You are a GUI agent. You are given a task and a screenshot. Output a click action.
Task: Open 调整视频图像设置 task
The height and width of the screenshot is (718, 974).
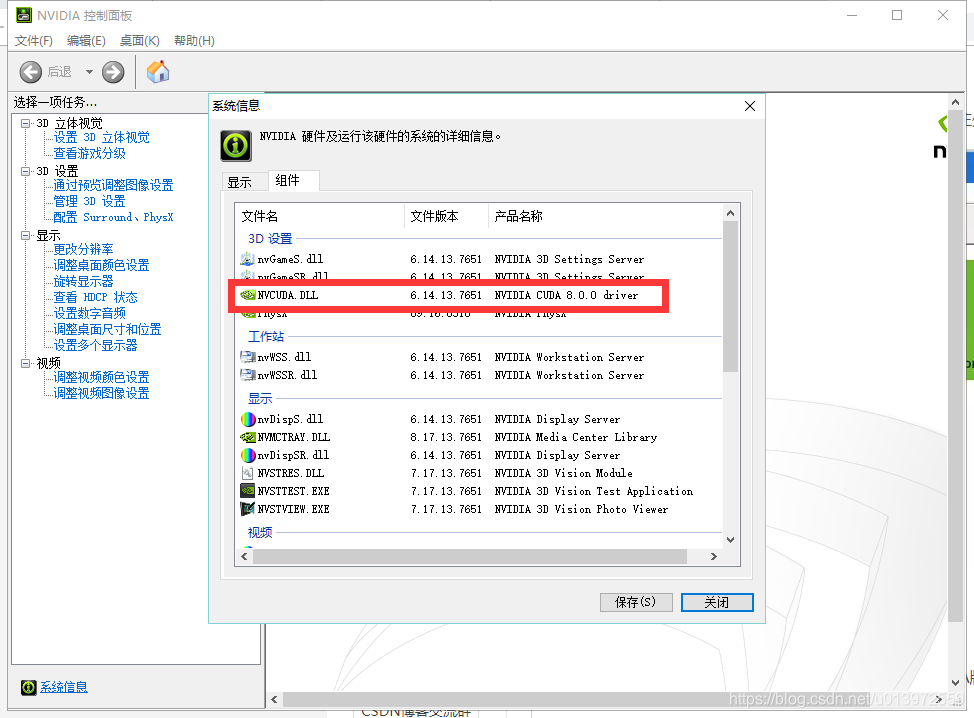click(x=101, y=393)
